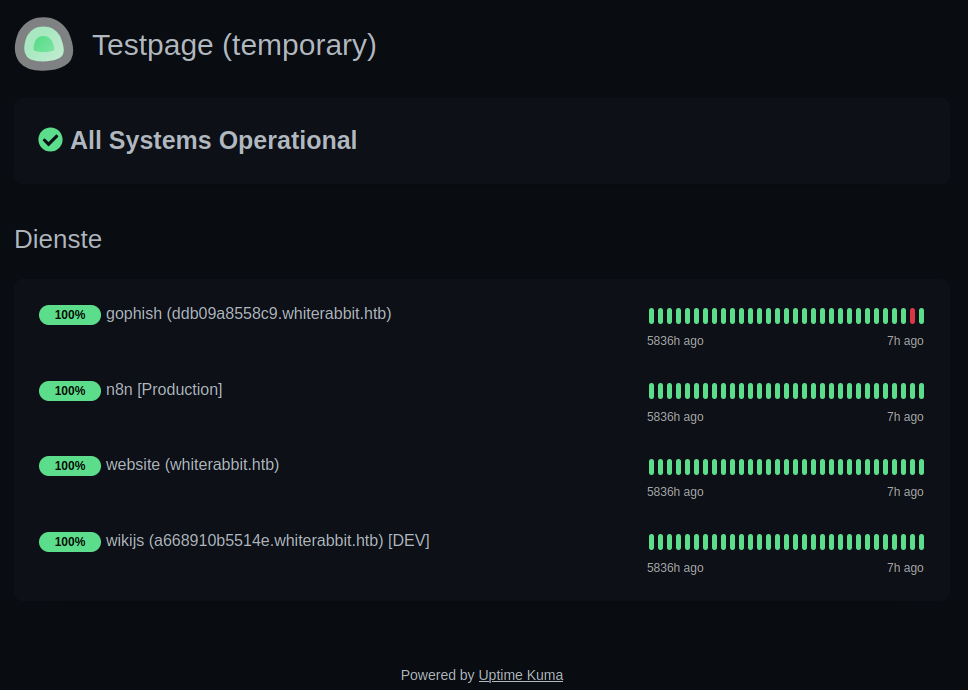Screen dimensions: 968x690
Task: Click the first heartbeat bar for wikijs
Action: [651, 542]
